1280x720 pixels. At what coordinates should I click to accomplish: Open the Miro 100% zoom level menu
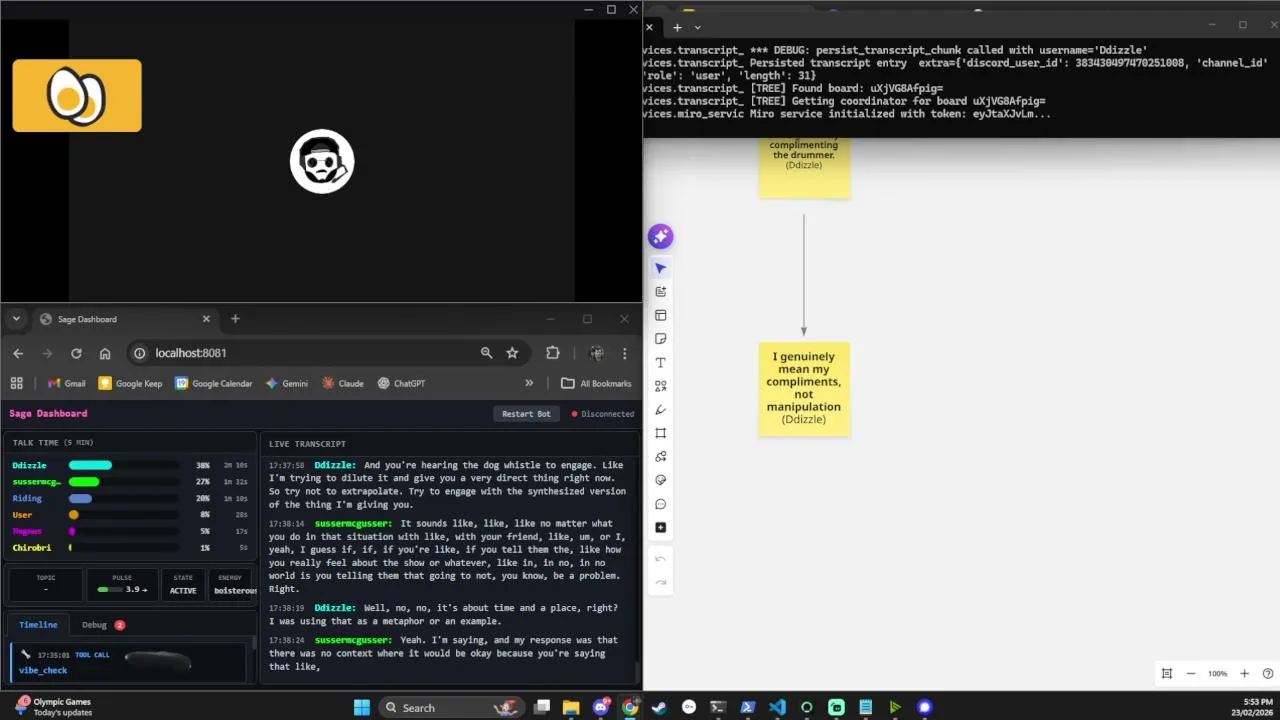1217,674
